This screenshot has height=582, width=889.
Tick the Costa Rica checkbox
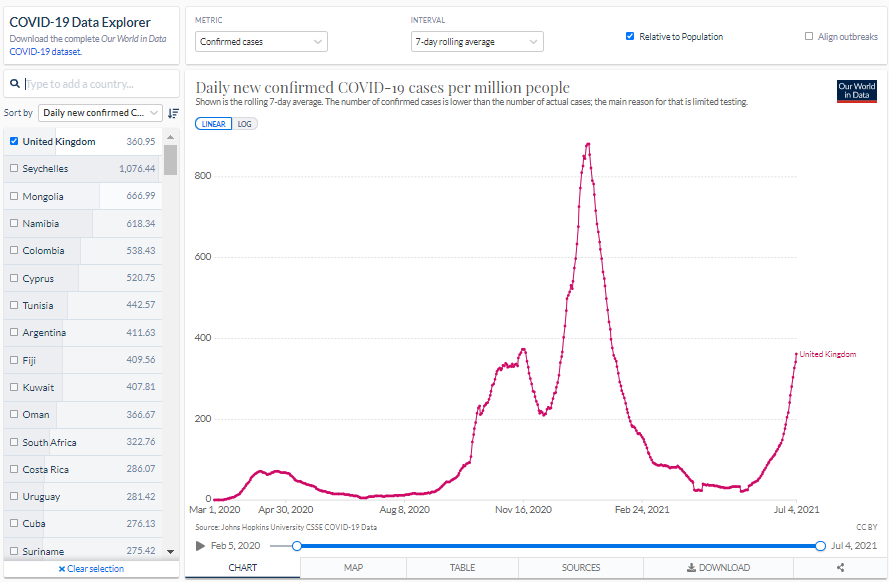pyautogui.click(x=14, y=469)
